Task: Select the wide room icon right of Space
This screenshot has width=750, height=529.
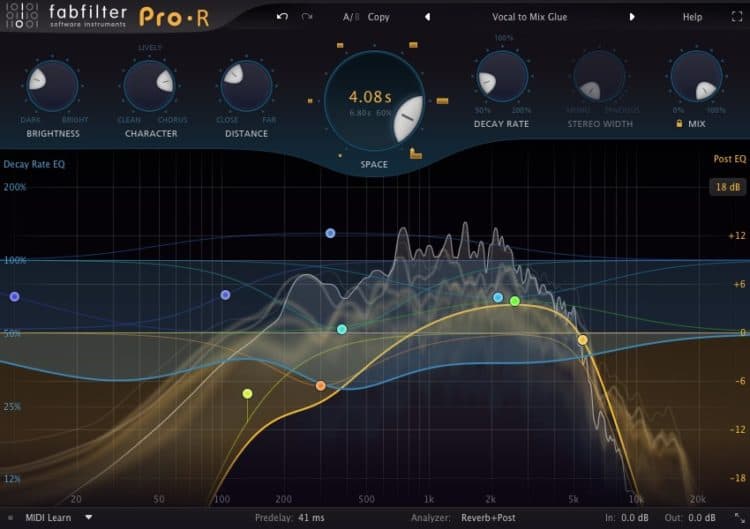Action: 442,101
